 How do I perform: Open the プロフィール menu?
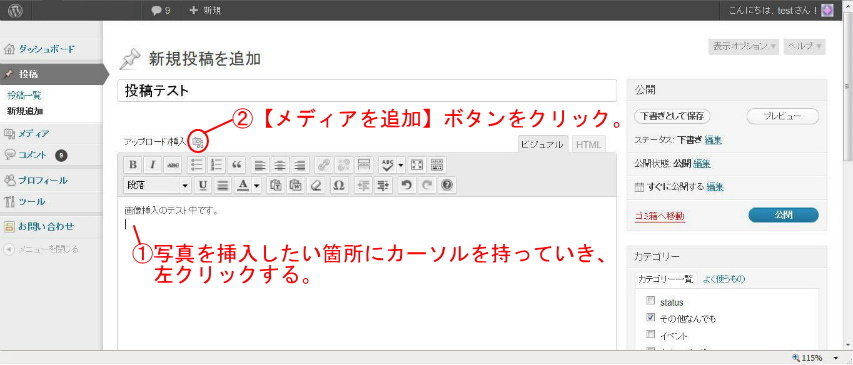(x=43, y=180)
